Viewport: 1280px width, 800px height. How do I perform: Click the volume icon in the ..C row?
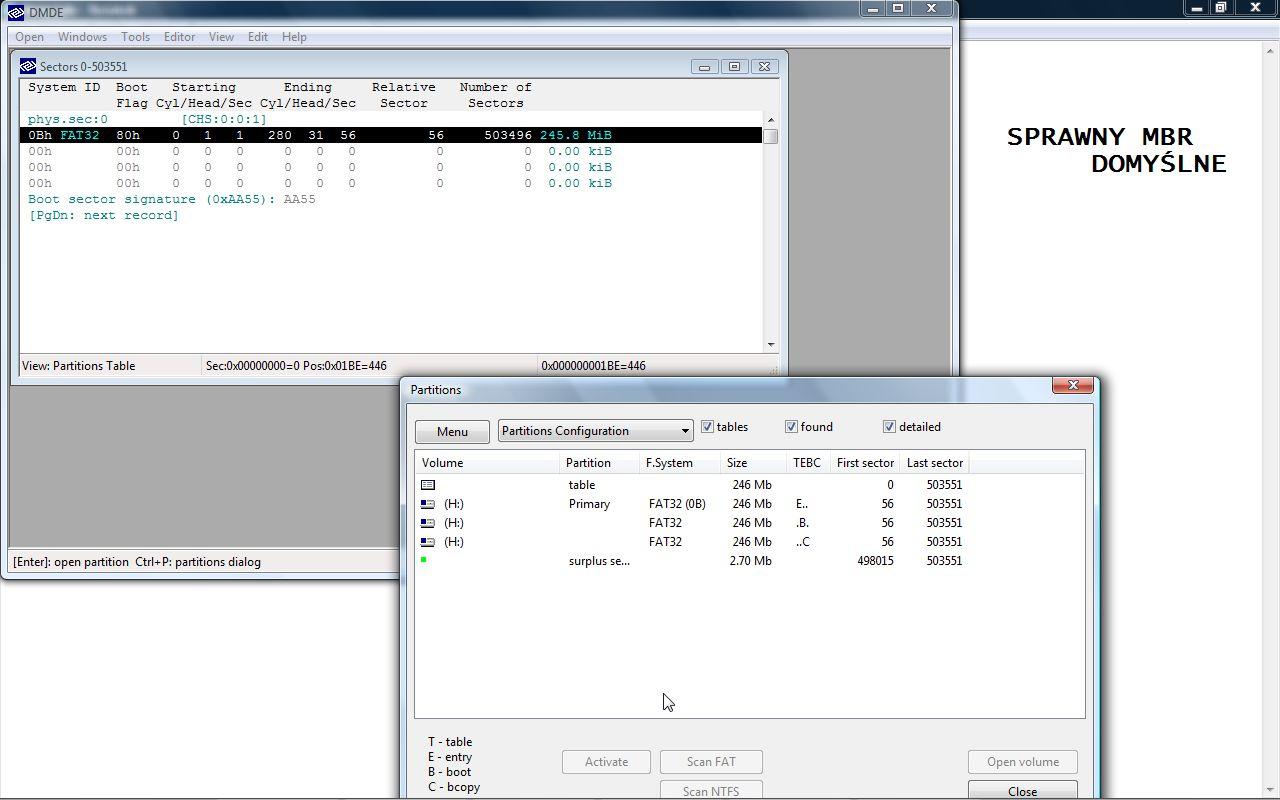pos(428,542)
